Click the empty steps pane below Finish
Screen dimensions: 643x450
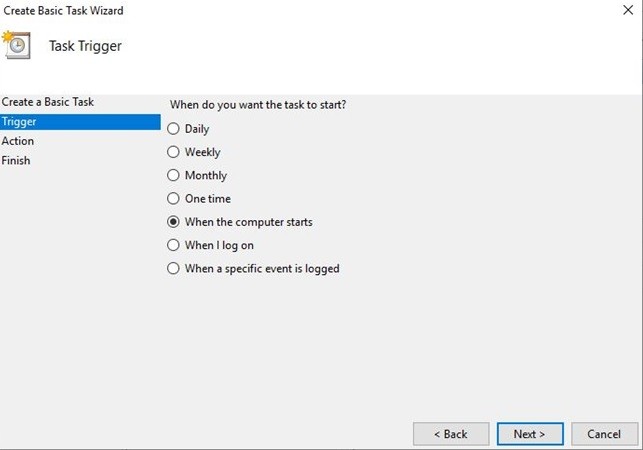click(80, 300)
